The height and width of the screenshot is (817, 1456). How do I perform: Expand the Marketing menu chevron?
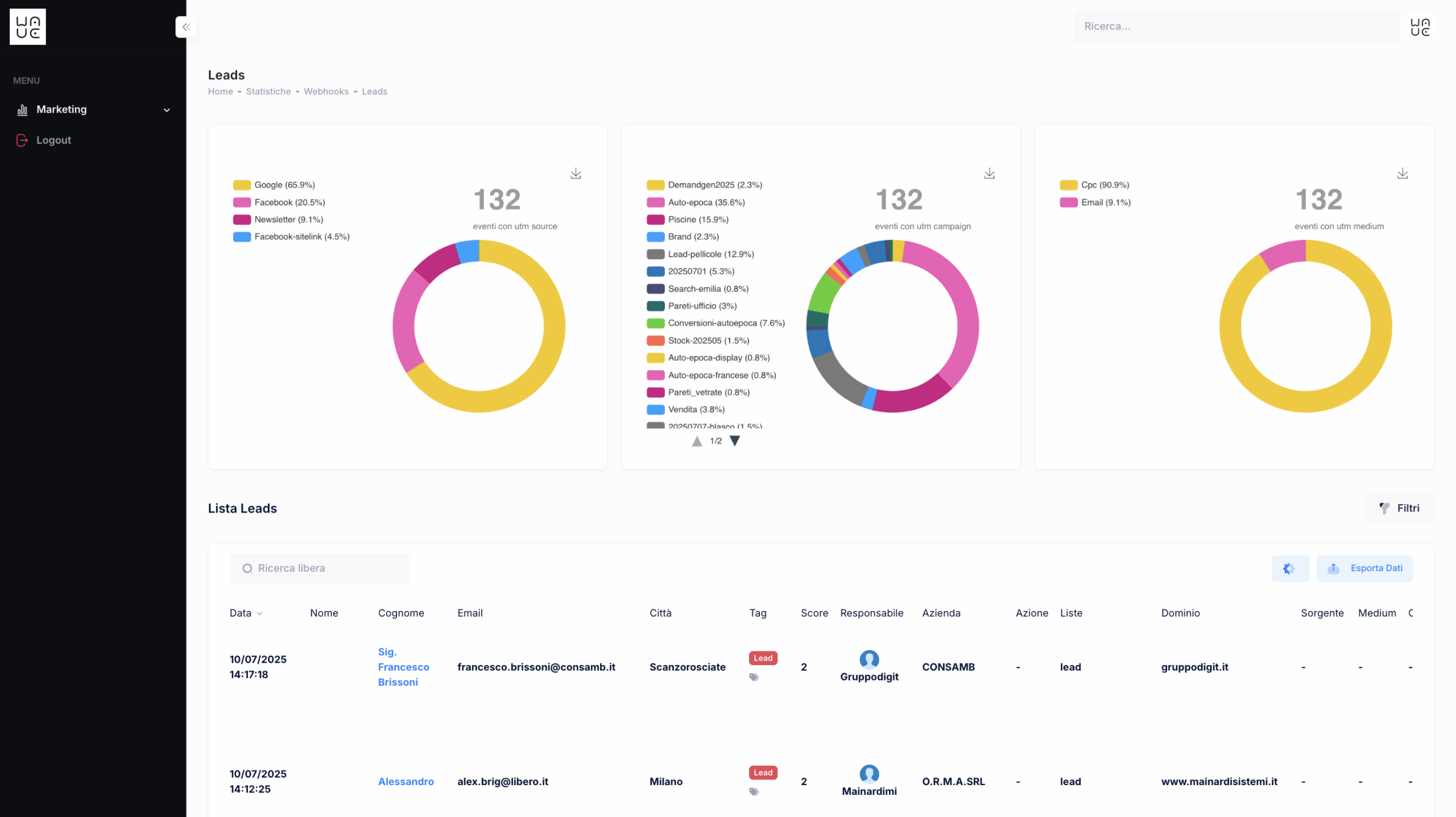pos(167,110)
